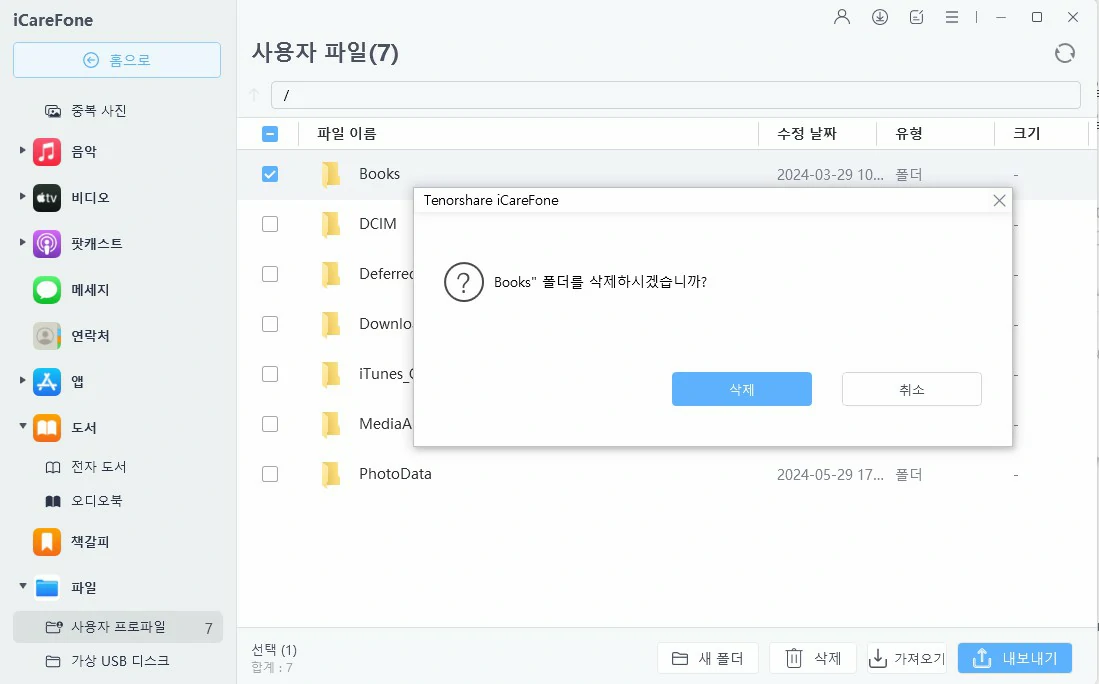Cancel the delete dialog with 취소
Screen dimensions: 1099x684
click(x=911, y=389)
